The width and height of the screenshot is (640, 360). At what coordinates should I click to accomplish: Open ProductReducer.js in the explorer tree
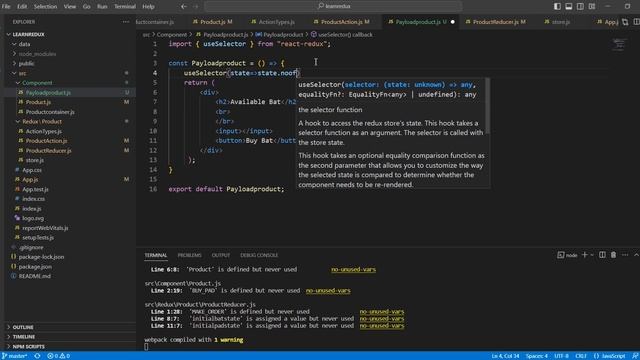tap(48, 151)
